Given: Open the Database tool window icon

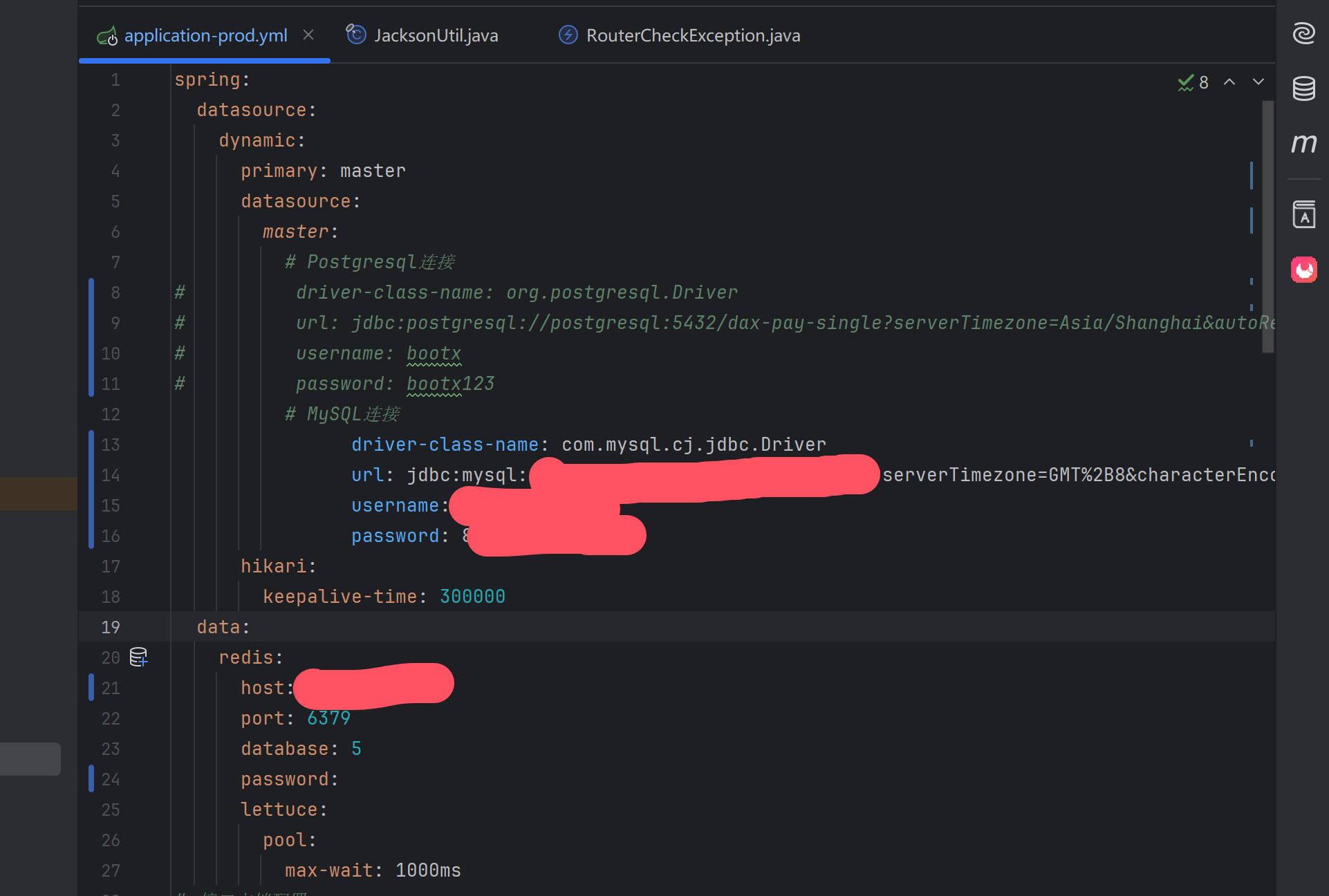Looking at the screenshot, I should 1303,88.
